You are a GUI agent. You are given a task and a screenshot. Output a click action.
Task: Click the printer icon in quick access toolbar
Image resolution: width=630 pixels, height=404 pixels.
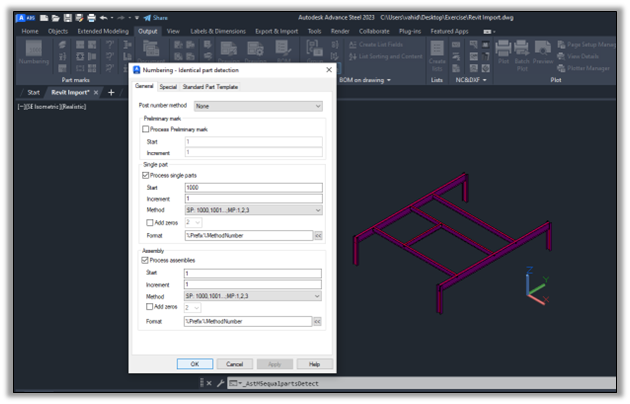[x=91, y=18]
